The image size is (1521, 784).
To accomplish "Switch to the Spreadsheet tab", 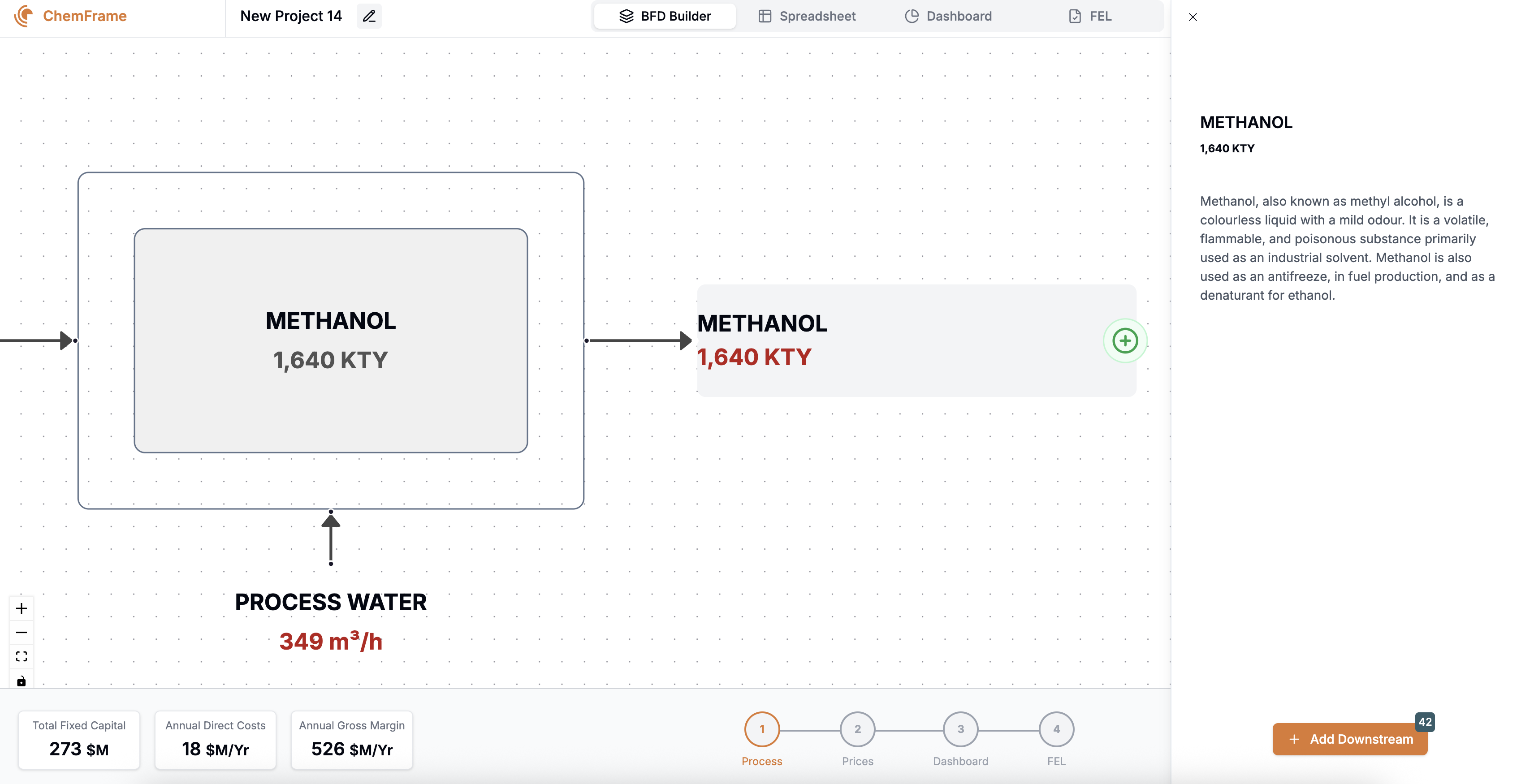I will click(x=807, y=16).
